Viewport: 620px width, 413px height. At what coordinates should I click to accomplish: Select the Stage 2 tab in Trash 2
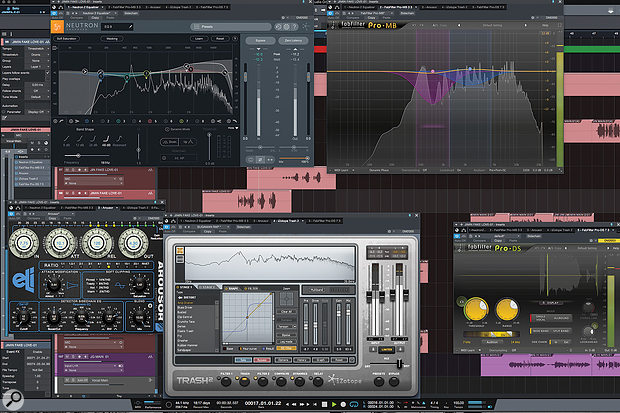pos(206,287)
